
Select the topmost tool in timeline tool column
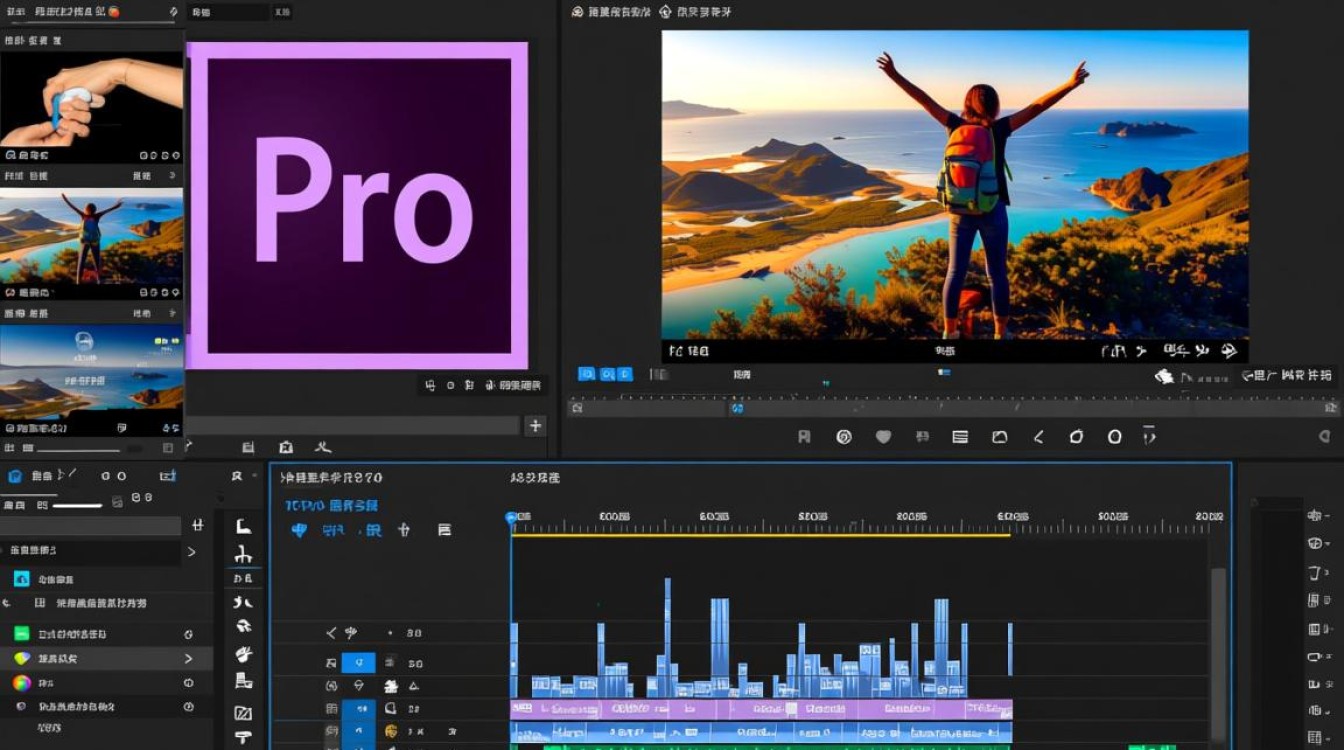243,527
